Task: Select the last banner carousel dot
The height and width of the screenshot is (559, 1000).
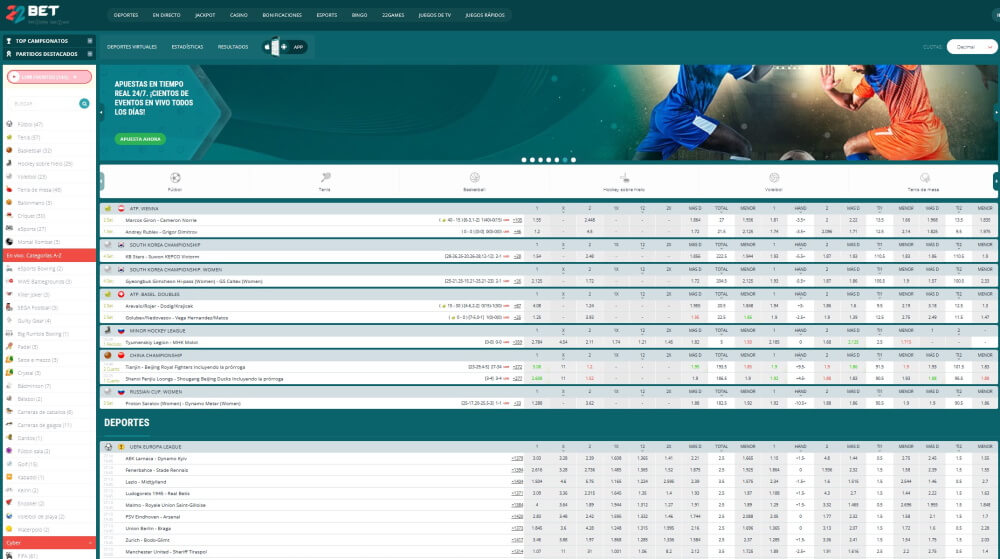Action: tap(573, 160)
